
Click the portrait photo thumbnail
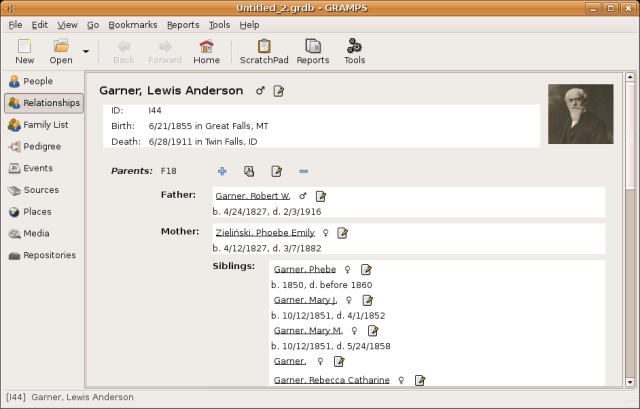click(580, 114)
